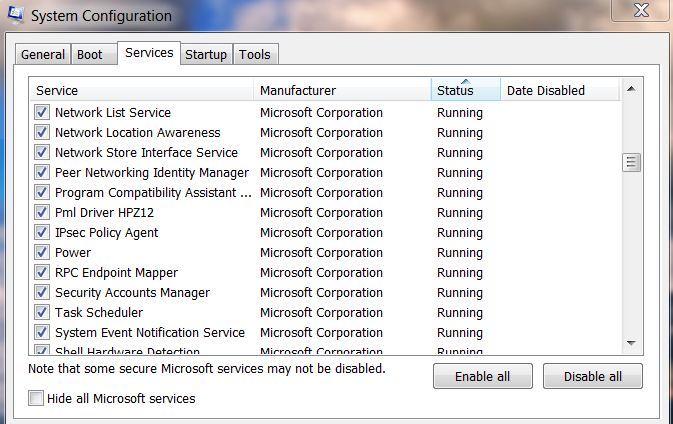Open the Boot tab
This screenshot has height=424, width=673.
[x=90, y=55]
